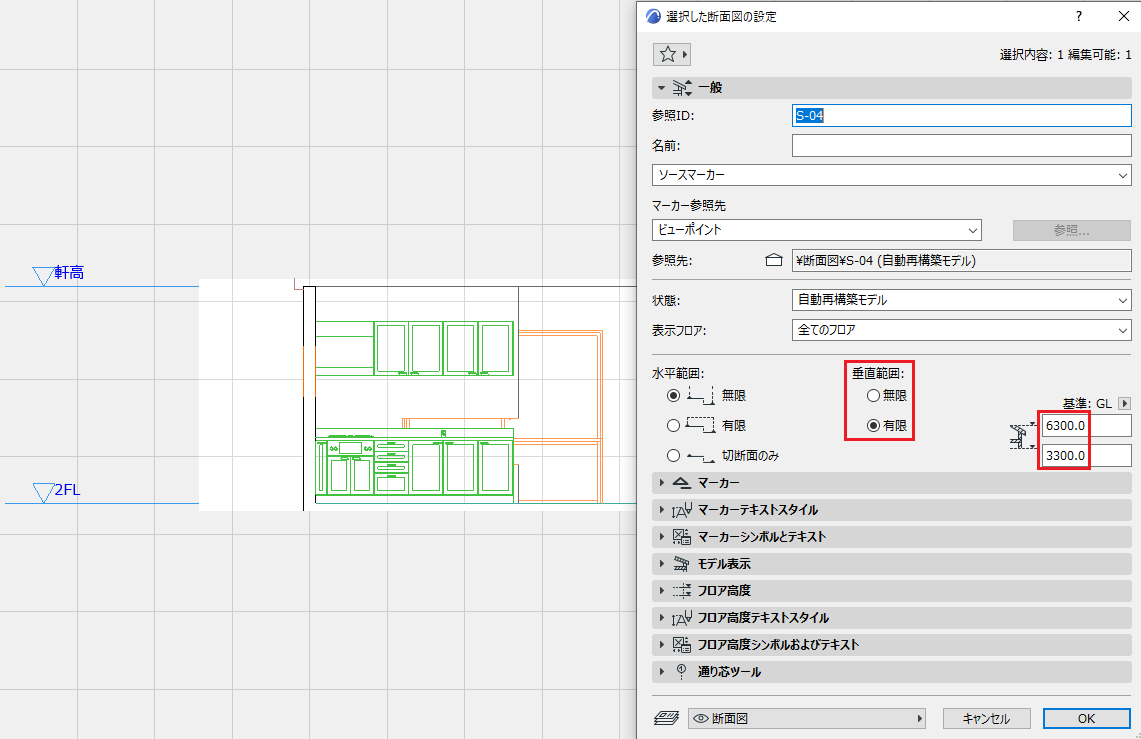Click the lower height field 3300.0
The image size is (1141, 739).
click(x=1086, y=455)
